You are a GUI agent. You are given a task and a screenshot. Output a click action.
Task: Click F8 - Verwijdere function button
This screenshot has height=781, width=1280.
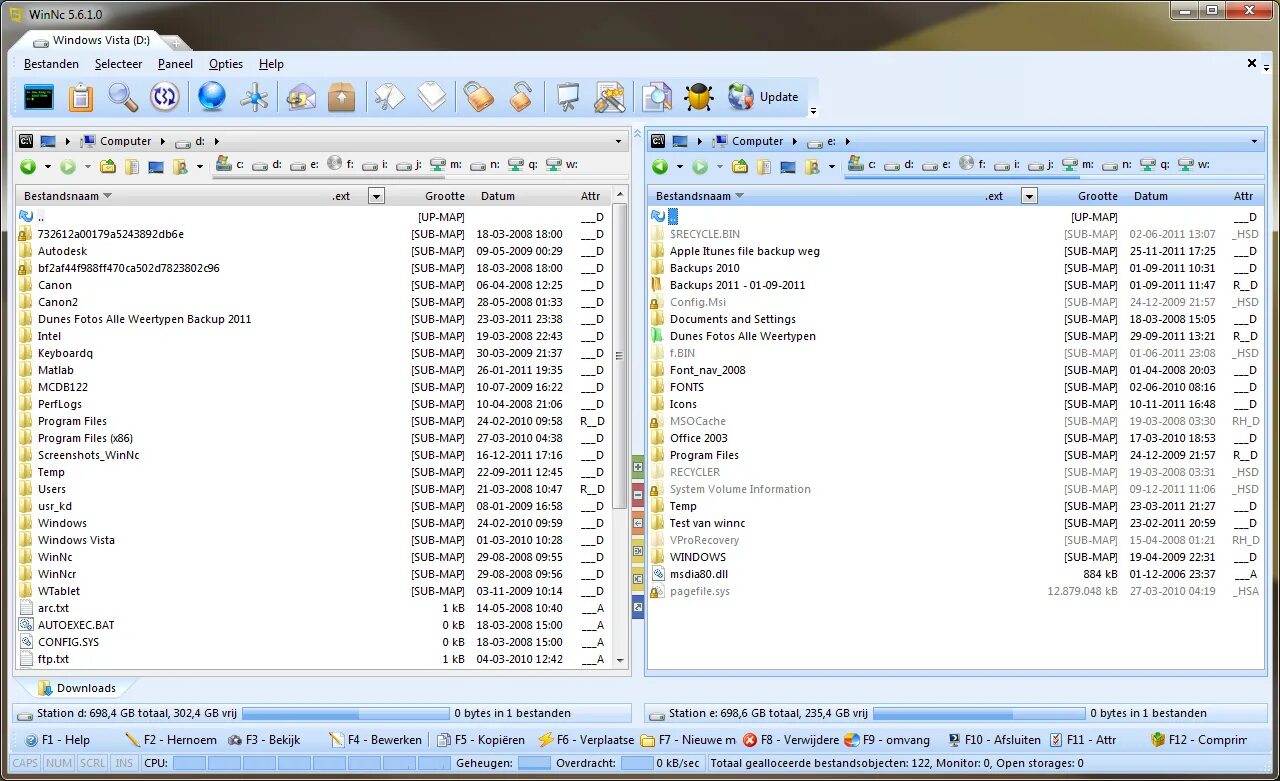(x=790, y=740)
